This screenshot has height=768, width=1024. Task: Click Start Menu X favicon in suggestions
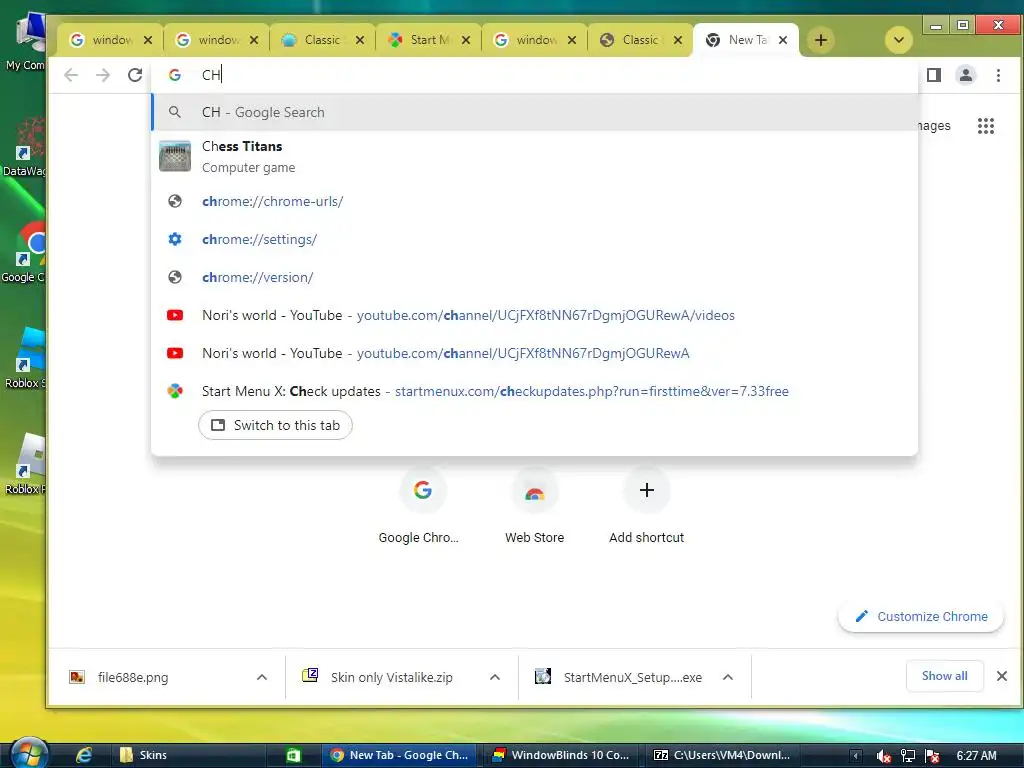tap(175, 391)
